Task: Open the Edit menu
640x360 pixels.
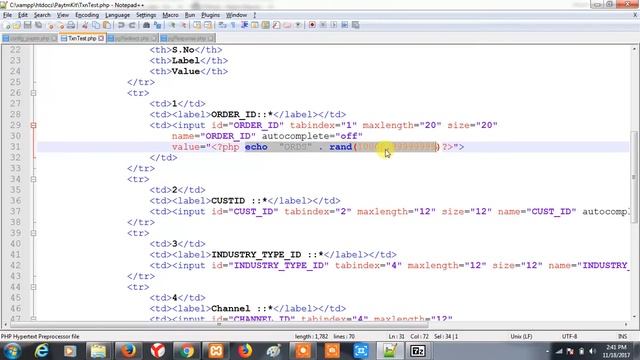Action: tap(23, 15)
